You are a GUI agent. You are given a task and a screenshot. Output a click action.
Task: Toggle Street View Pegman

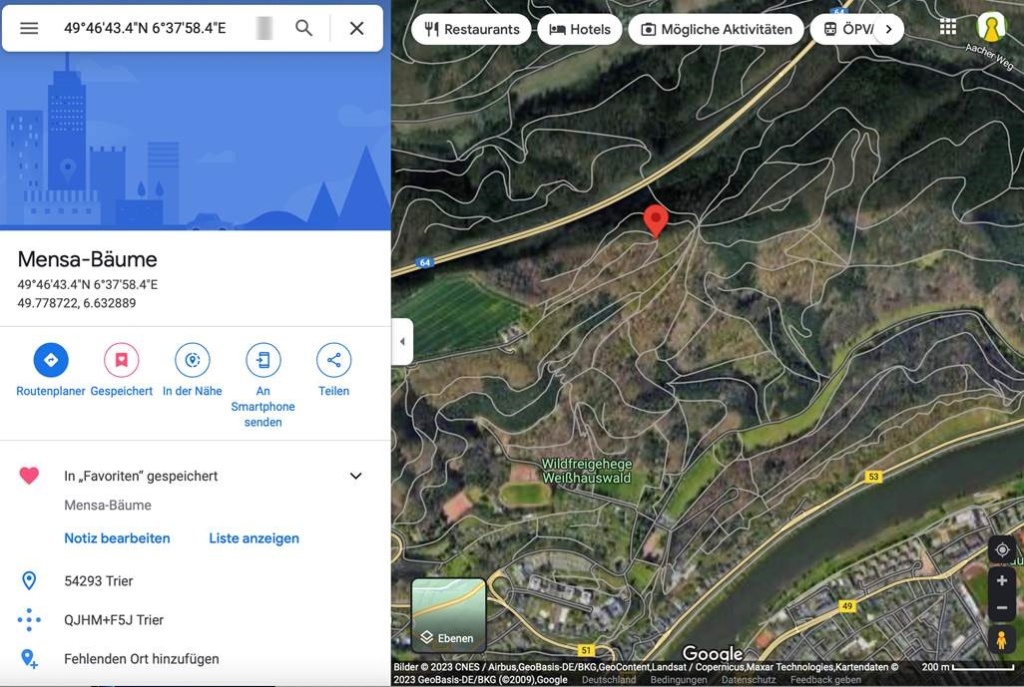pyautogui.click(x=1002, y=639)
